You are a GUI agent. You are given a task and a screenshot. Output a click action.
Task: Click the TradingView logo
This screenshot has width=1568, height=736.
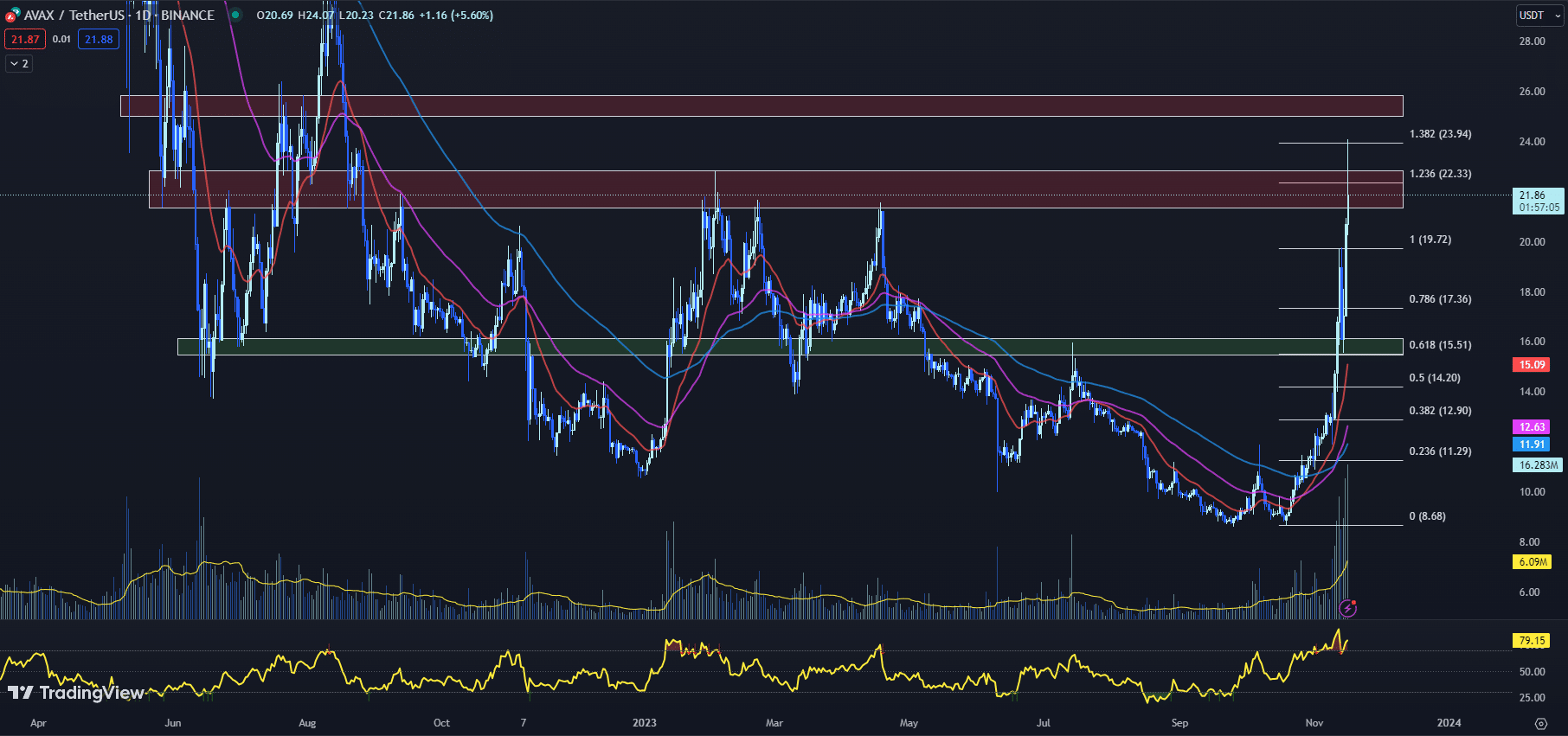click(76, 693)
